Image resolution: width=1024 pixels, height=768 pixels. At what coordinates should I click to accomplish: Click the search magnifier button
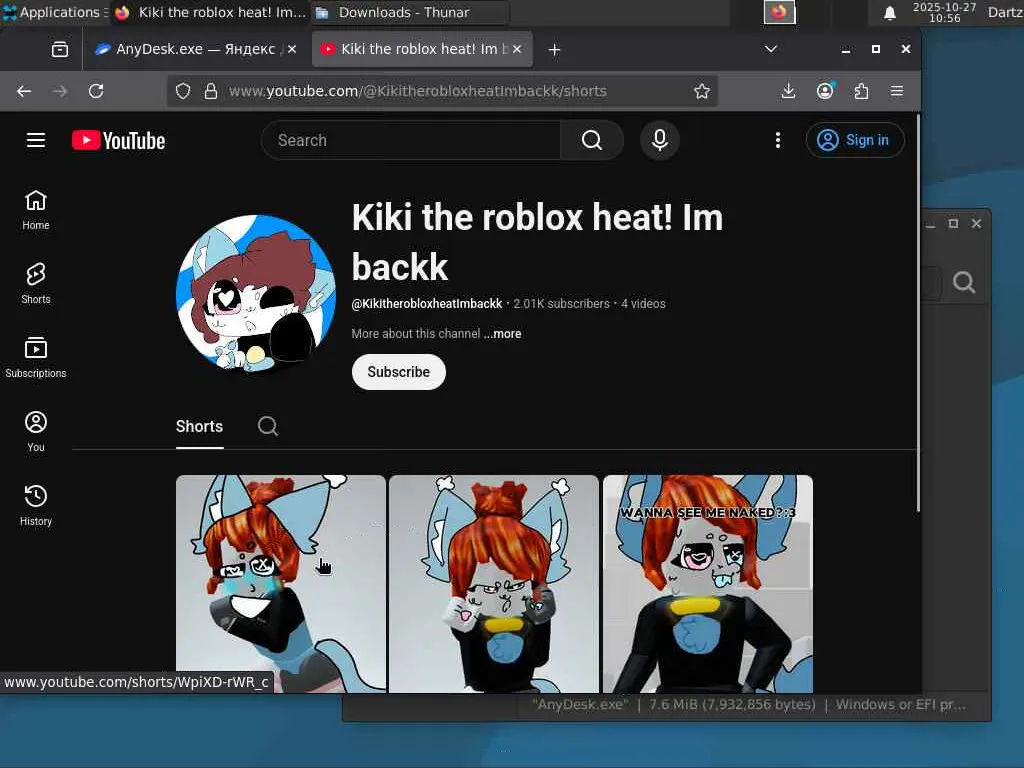(592, 140)
